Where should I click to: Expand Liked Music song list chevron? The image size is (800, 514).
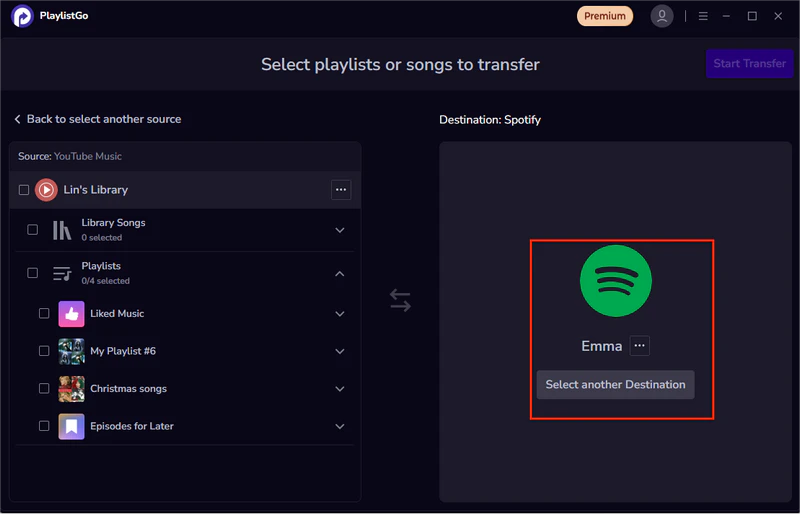pos(340,314)
